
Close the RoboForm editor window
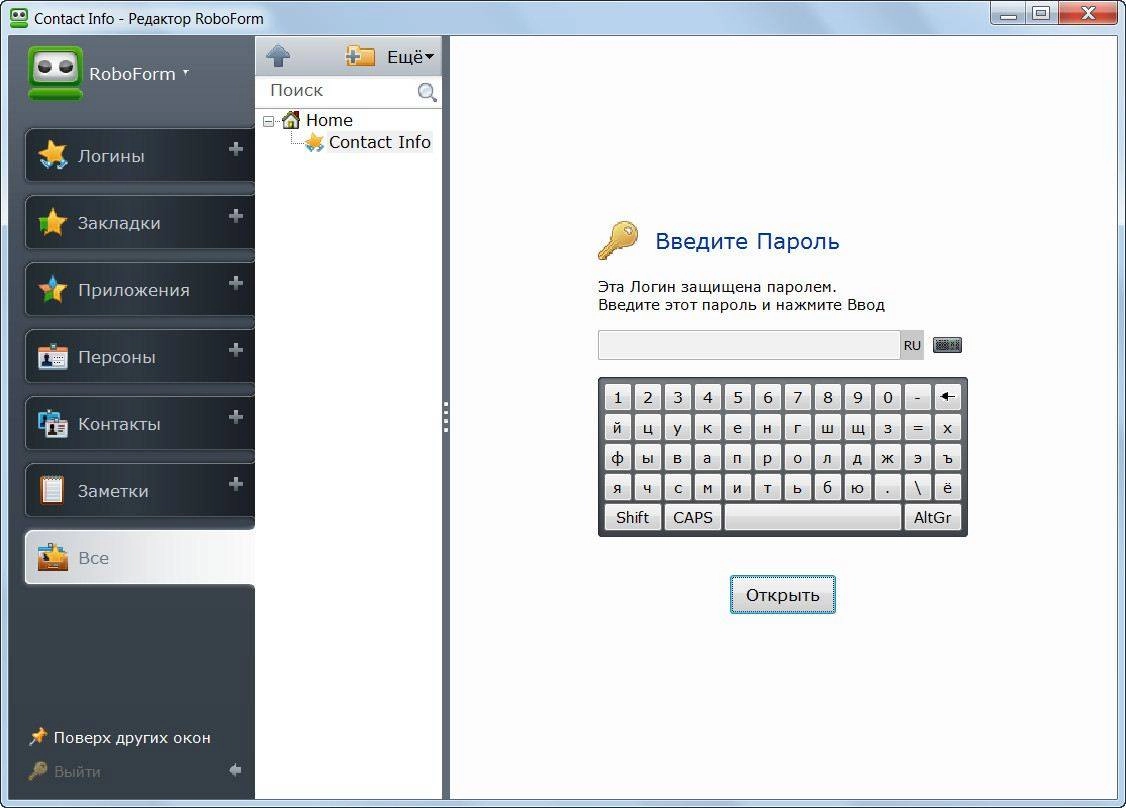pos(1087,14)
